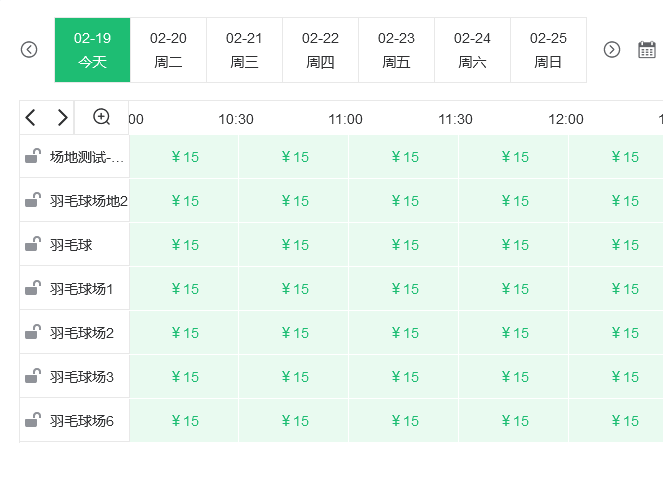Image resolution: width=663 pixels, height=487 pixels.
Task: Book 羽毛球场1 slot at 10:30 for ¥15
Action: [x=294, y=289]
